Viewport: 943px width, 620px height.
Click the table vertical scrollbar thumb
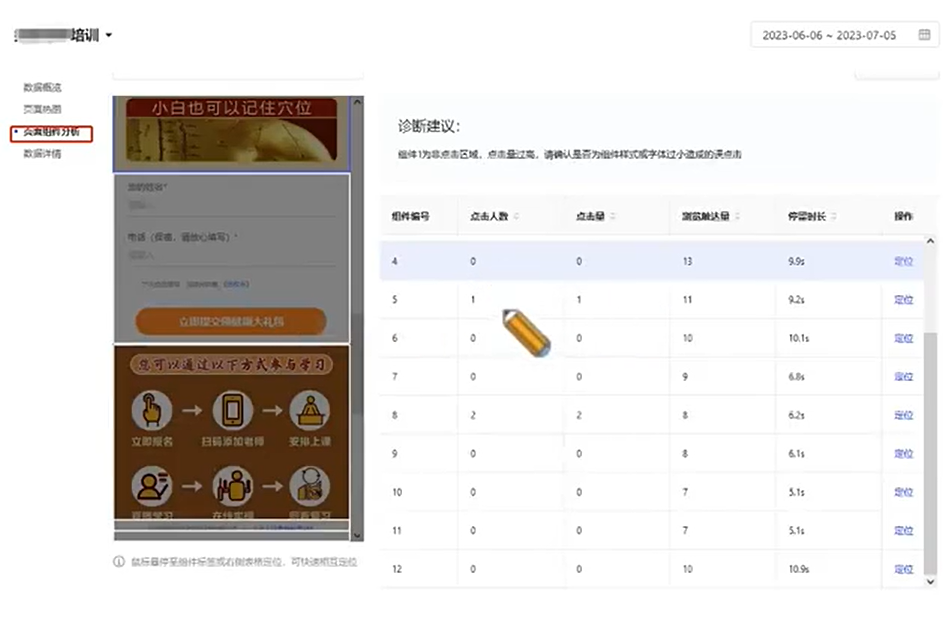tap(930, 452)
